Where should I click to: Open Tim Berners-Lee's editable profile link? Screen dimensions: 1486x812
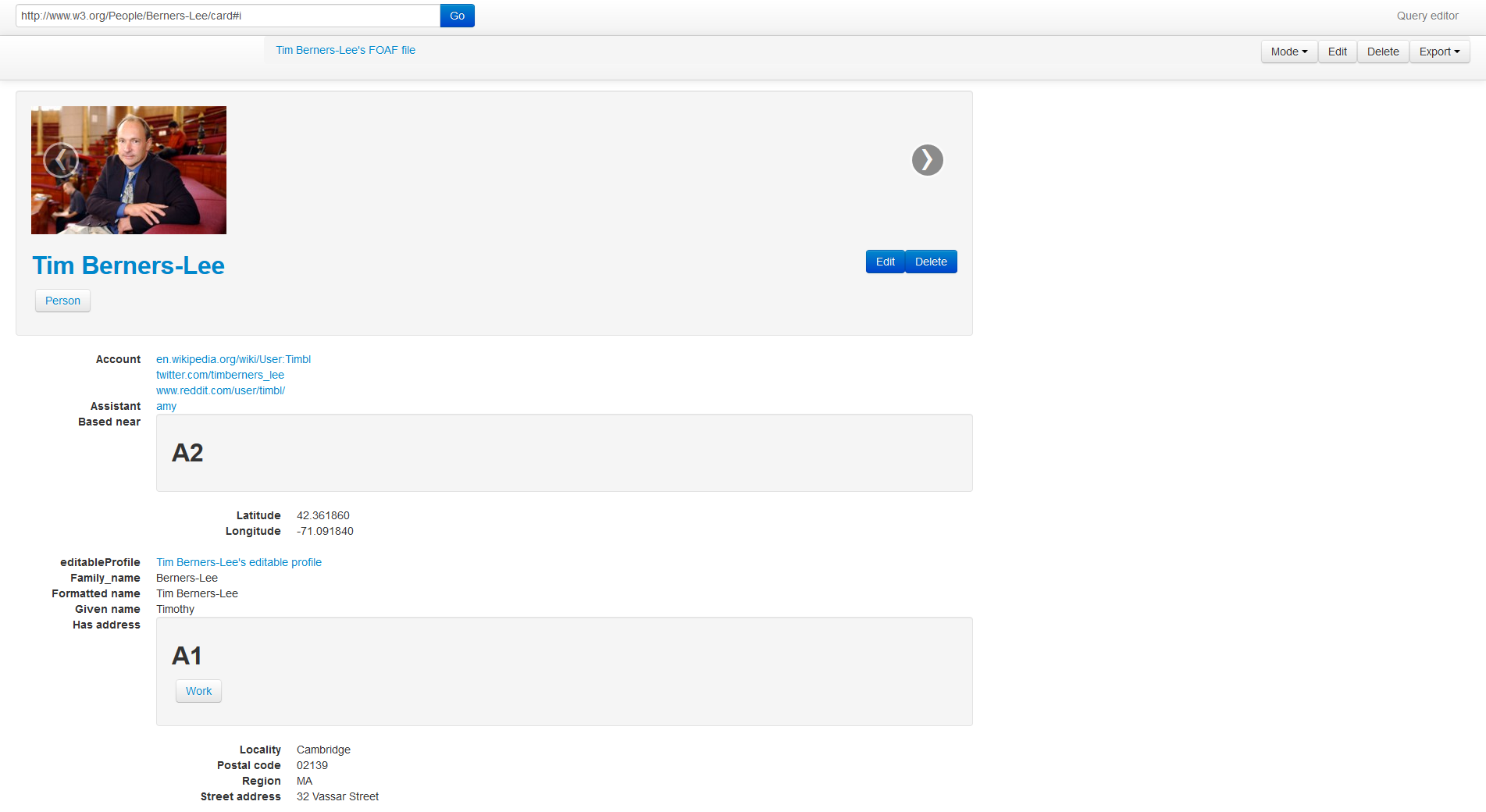pos(238,562)
